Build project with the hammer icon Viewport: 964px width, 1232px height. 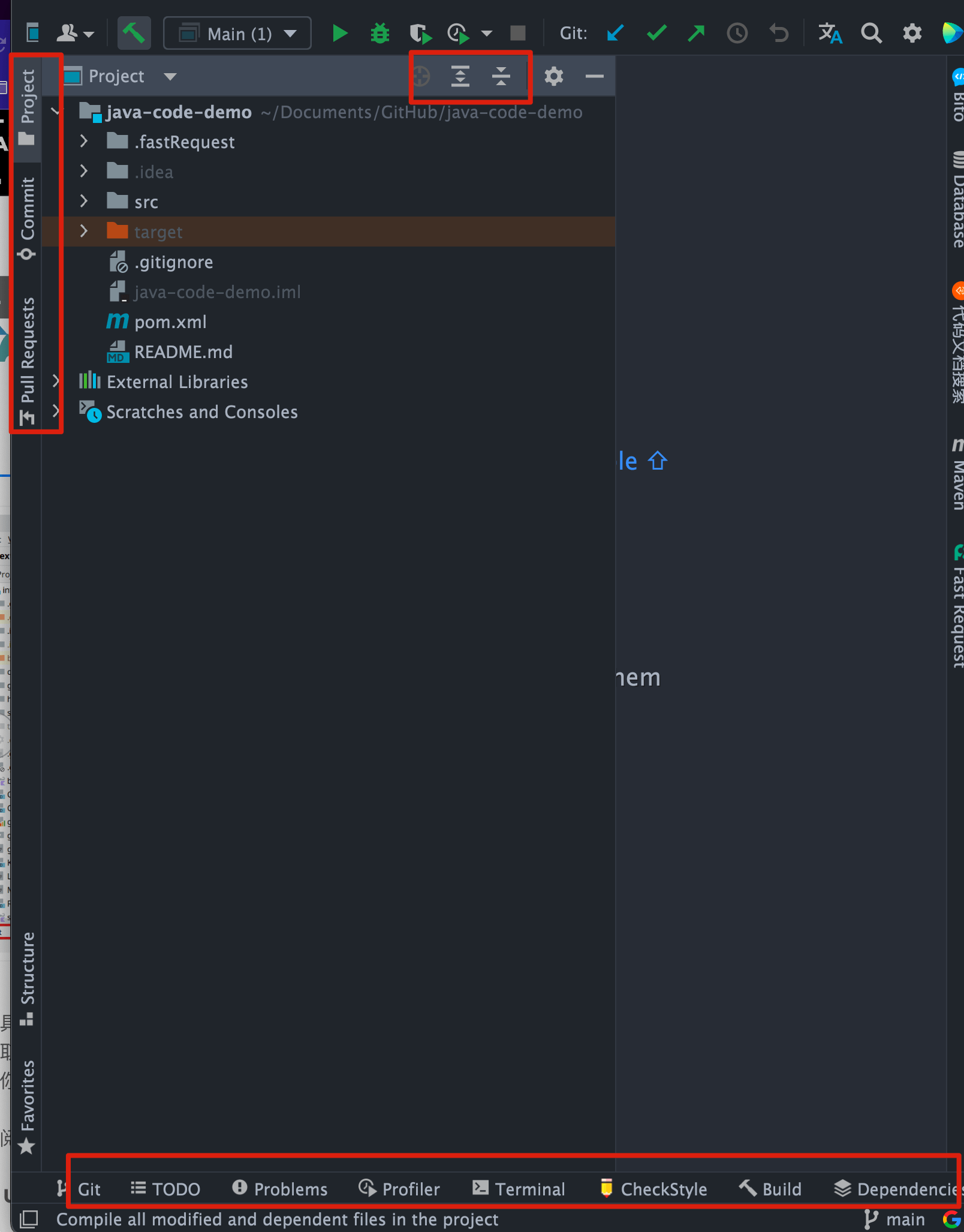[x=134, y=34]
